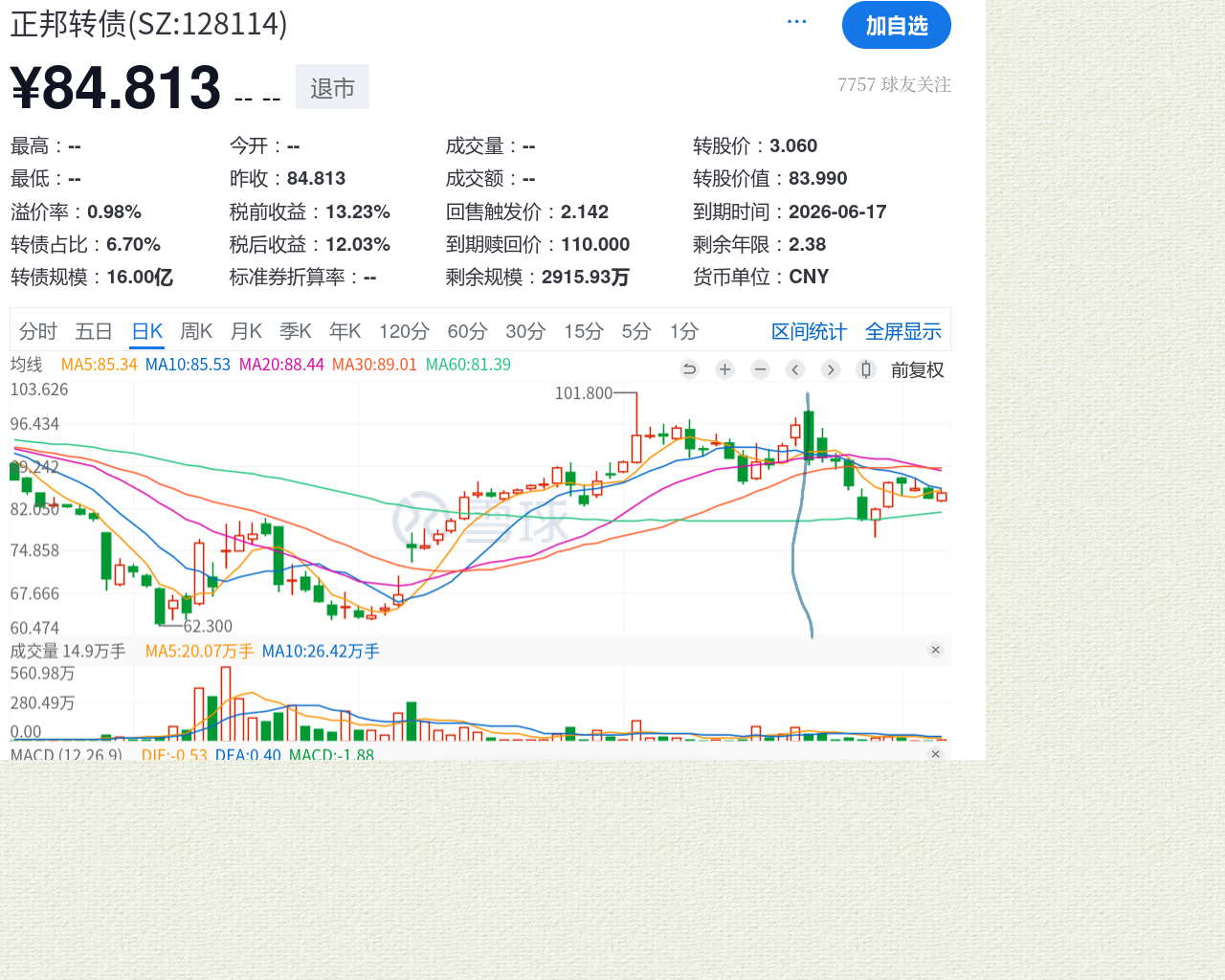Open 全屏显示 fullscreen view
Viewport: 1225px width, 980px height.
point(903,331)
